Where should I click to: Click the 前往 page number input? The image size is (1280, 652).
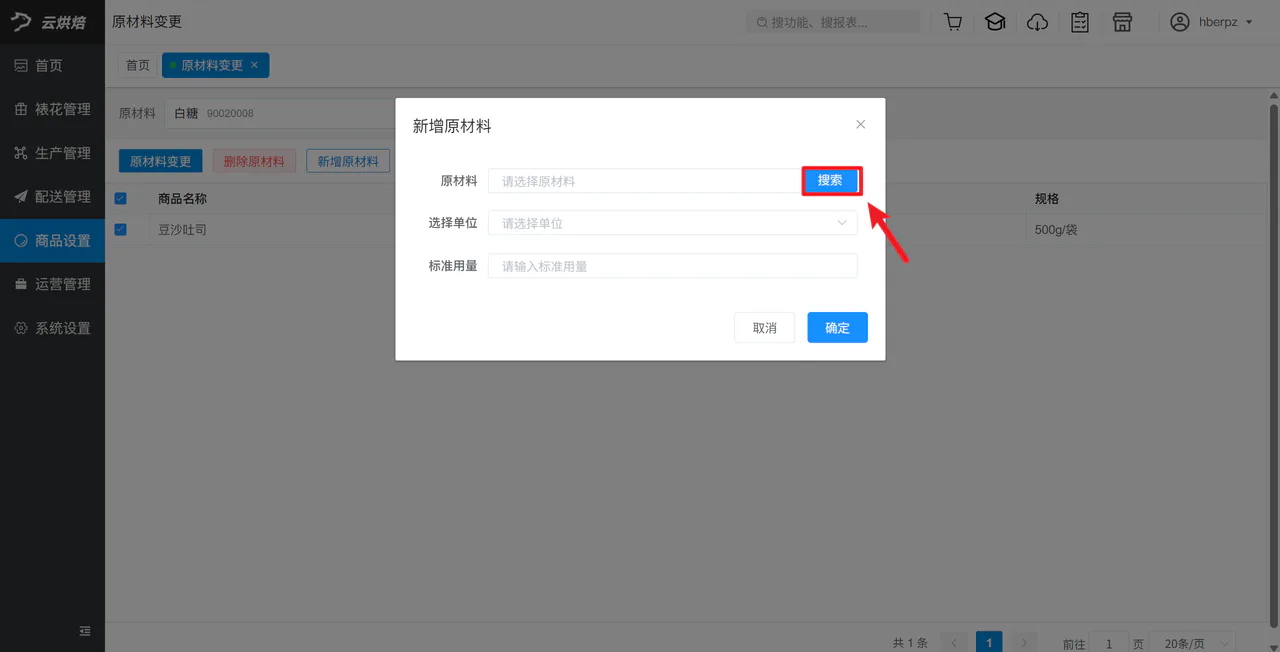(x=1108, y=644)
